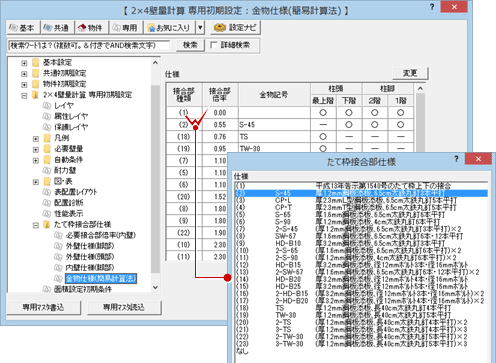This screenshot has width=496, height=363.
Task: Click the 保護レイヤ settings item icon
Action: click(47, 127)
